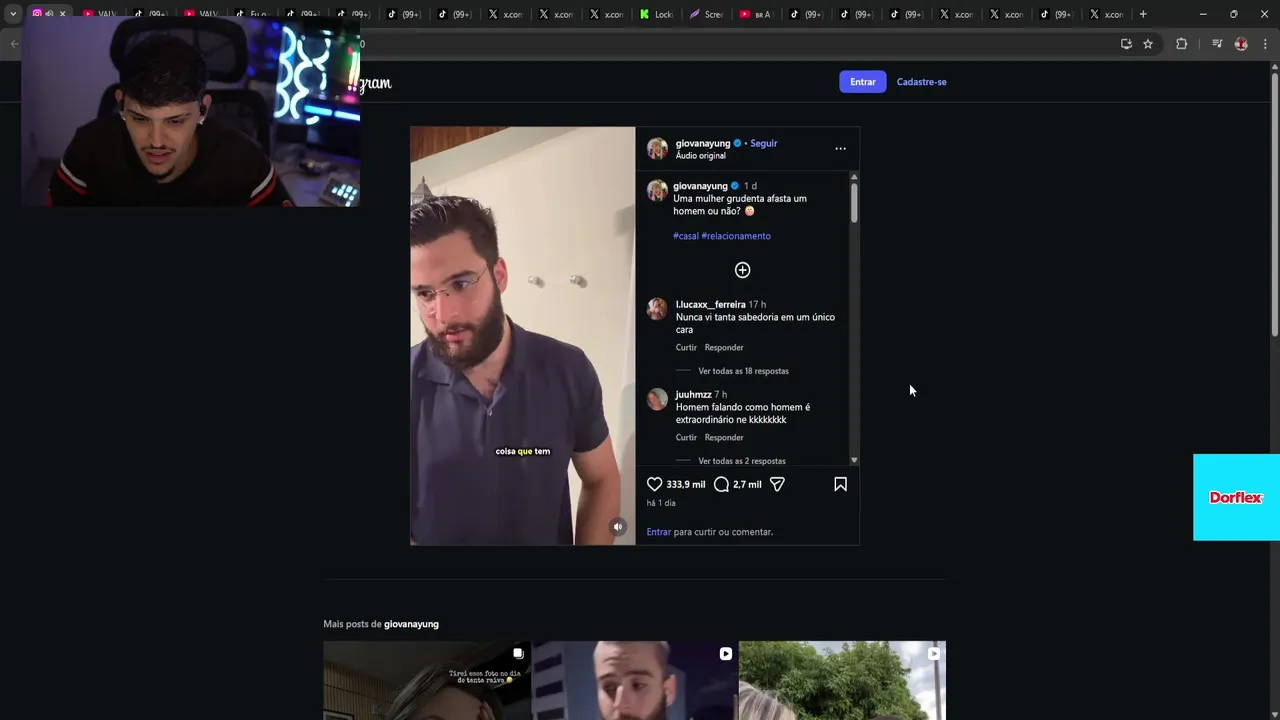Switch to the YouTube 'BR A' browser tab
The height and width of the screenshot is (720, 1280).
coord(757,14)
